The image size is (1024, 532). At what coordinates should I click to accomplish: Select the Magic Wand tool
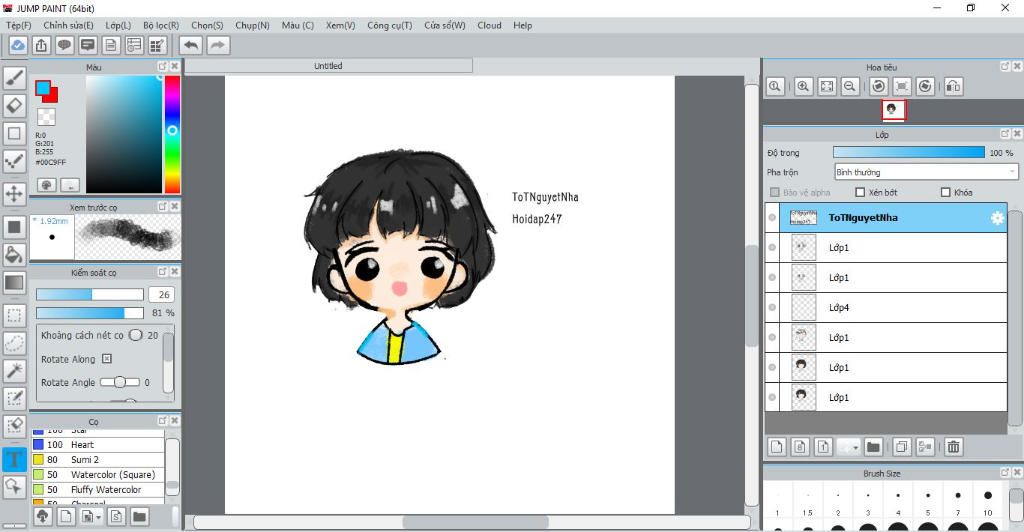14,370
